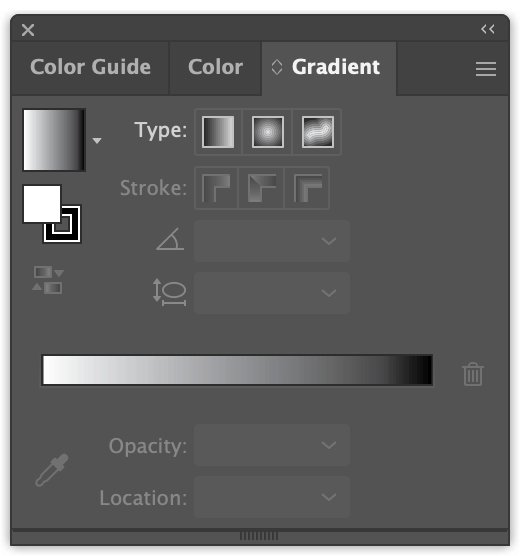Apply gradient within stroke icon
Viewport: 520px width, 556px height.
[x=216, y=188]
